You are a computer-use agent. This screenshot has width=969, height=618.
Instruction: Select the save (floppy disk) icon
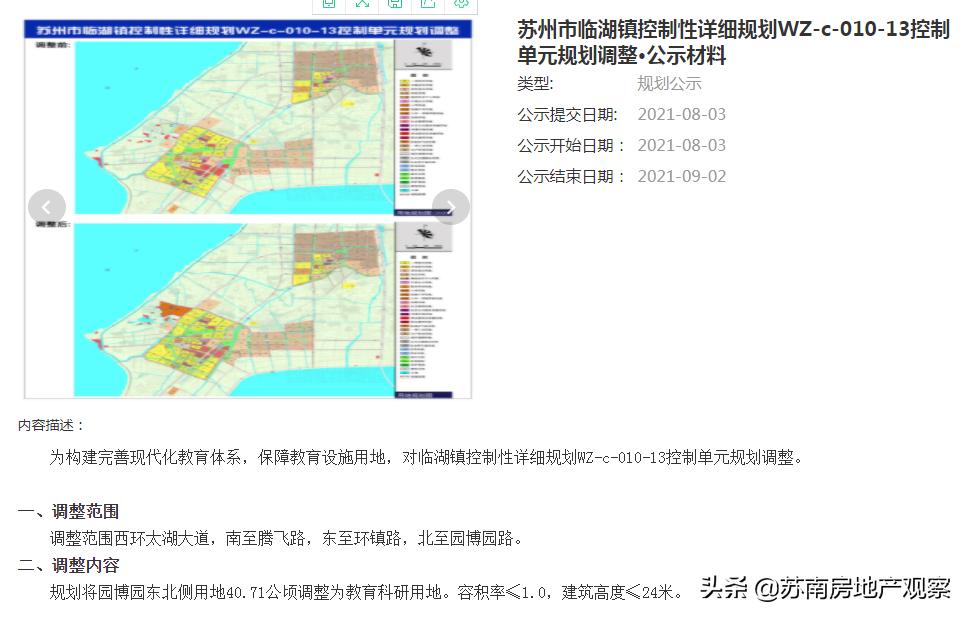click(x=395, y=6)
